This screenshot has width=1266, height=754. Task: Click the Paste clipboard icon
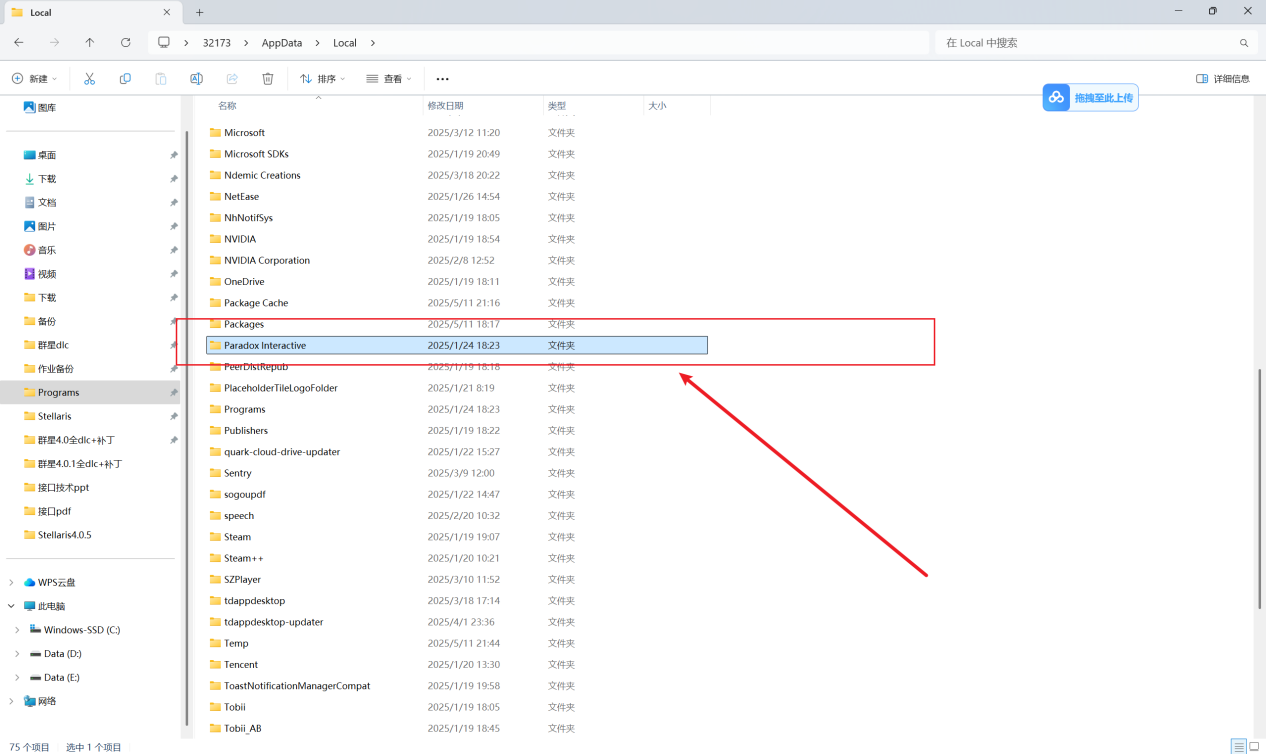point(161,78)
